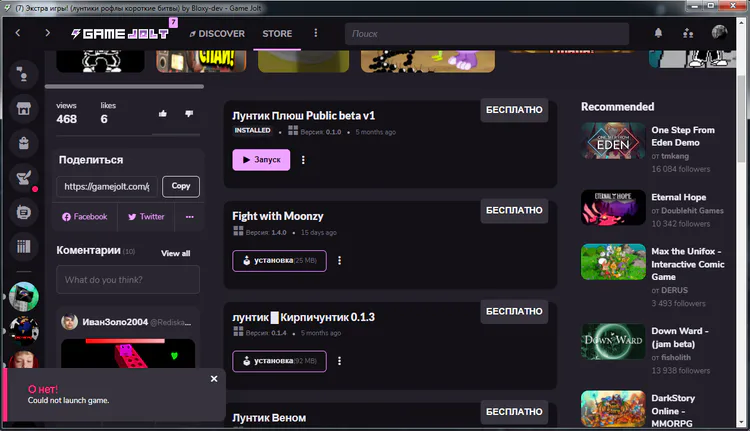Viewport: 750px width, 431px height.
Task: Dislike the game with thumbs down
Action: pyautogui.click(x=189, y=114)
